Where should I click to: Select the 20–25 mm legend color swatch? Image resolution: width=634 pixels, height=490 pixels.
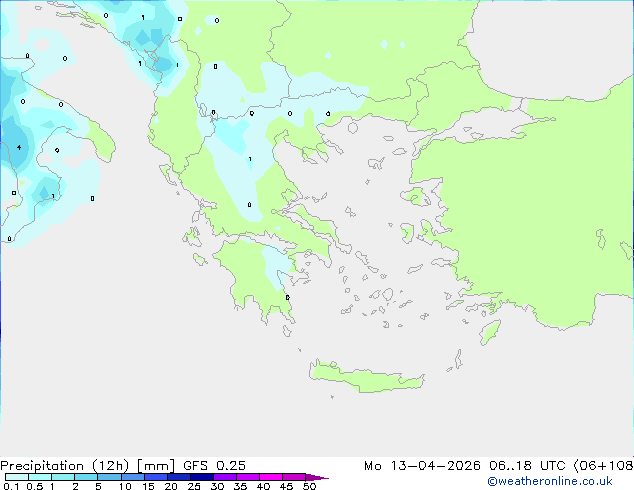(179, 477)
